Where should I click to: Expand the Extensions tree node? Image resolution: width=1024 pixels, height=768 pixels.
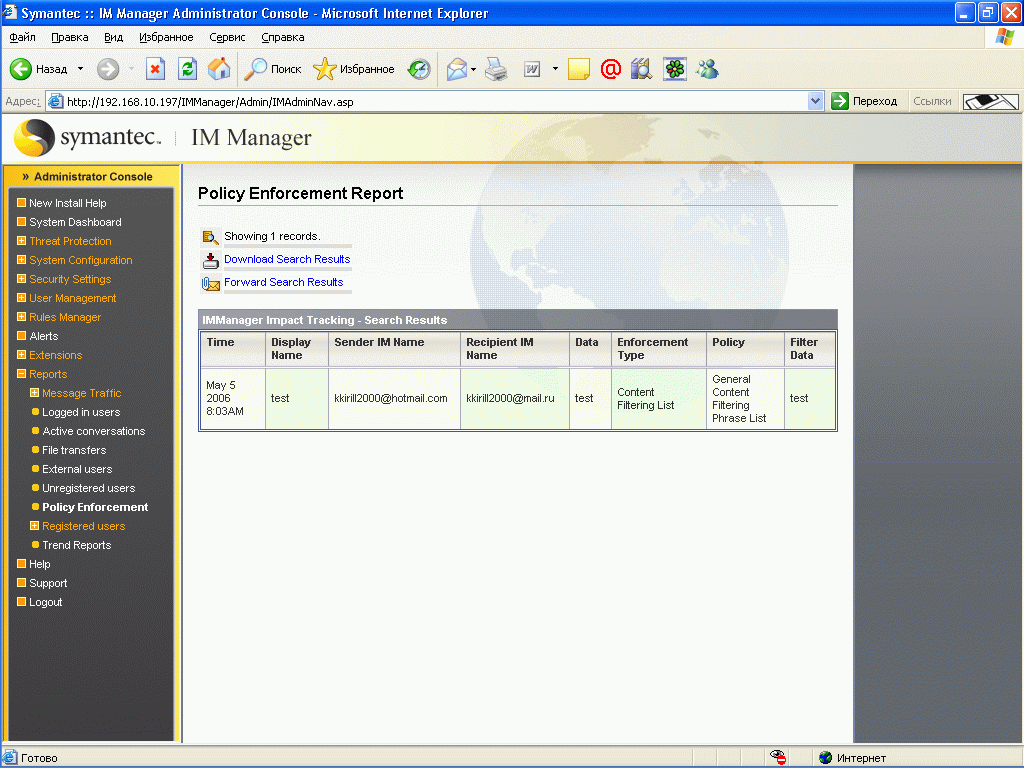pyautogui.click(x=22, y=355)
